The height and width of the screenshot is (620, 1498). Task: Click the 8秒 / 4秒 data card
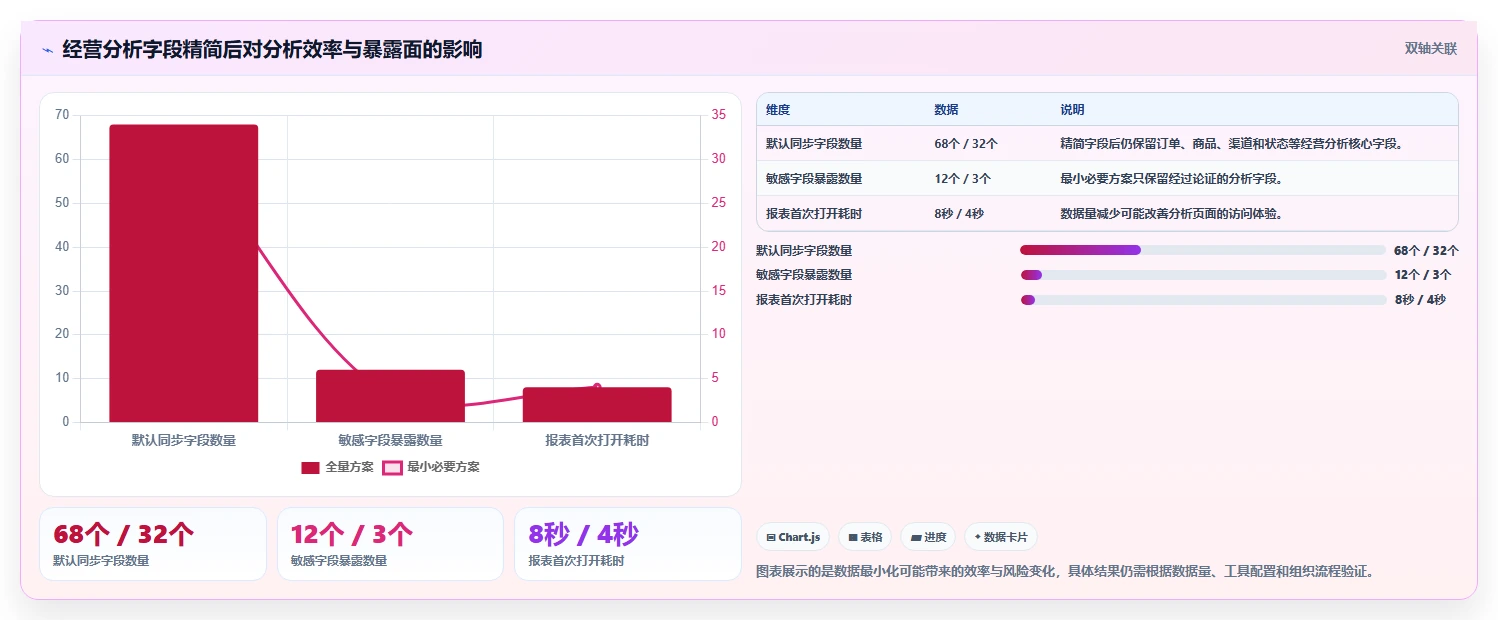(x=627, y=544)
